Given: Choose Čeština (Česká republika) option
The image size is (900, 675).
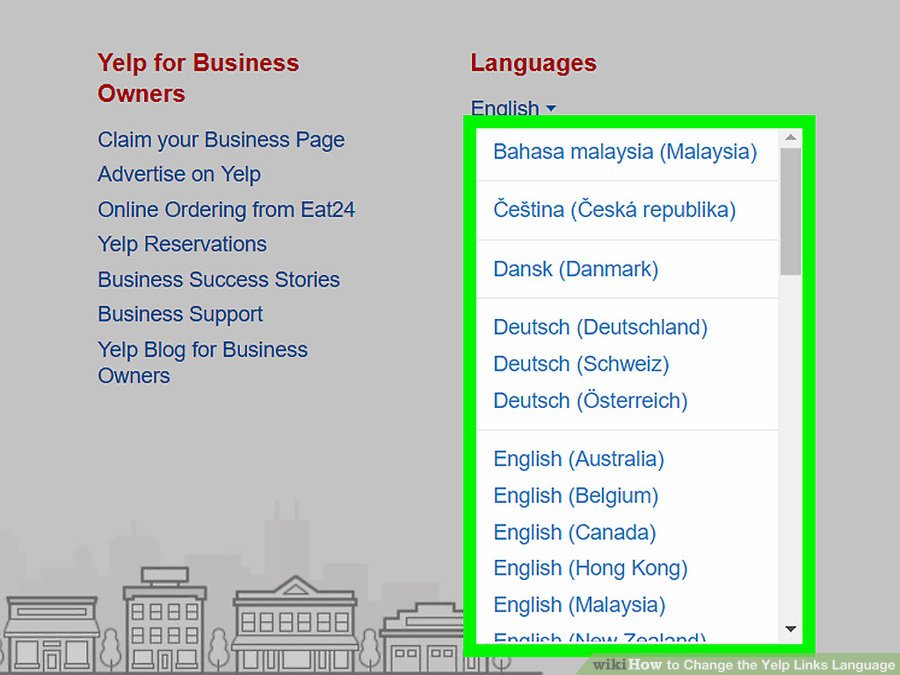Looking at the screenshot, I should (614, 210).
